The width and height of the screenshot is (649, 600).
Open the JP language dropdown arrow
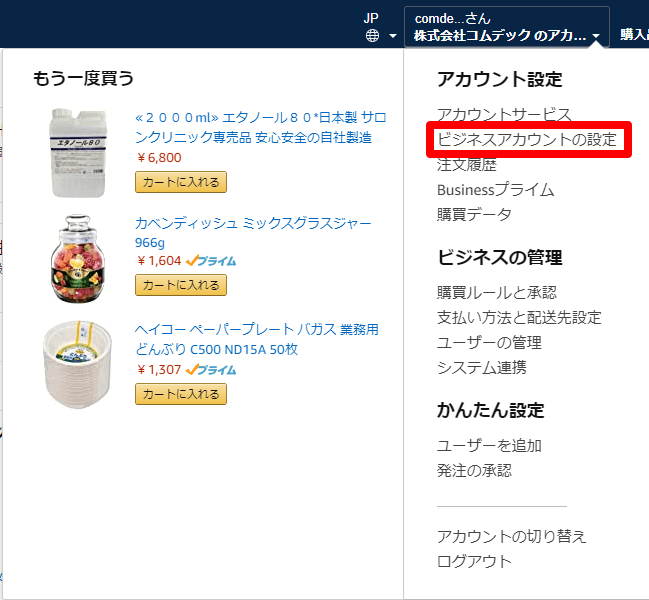click(x=393, y=37)
